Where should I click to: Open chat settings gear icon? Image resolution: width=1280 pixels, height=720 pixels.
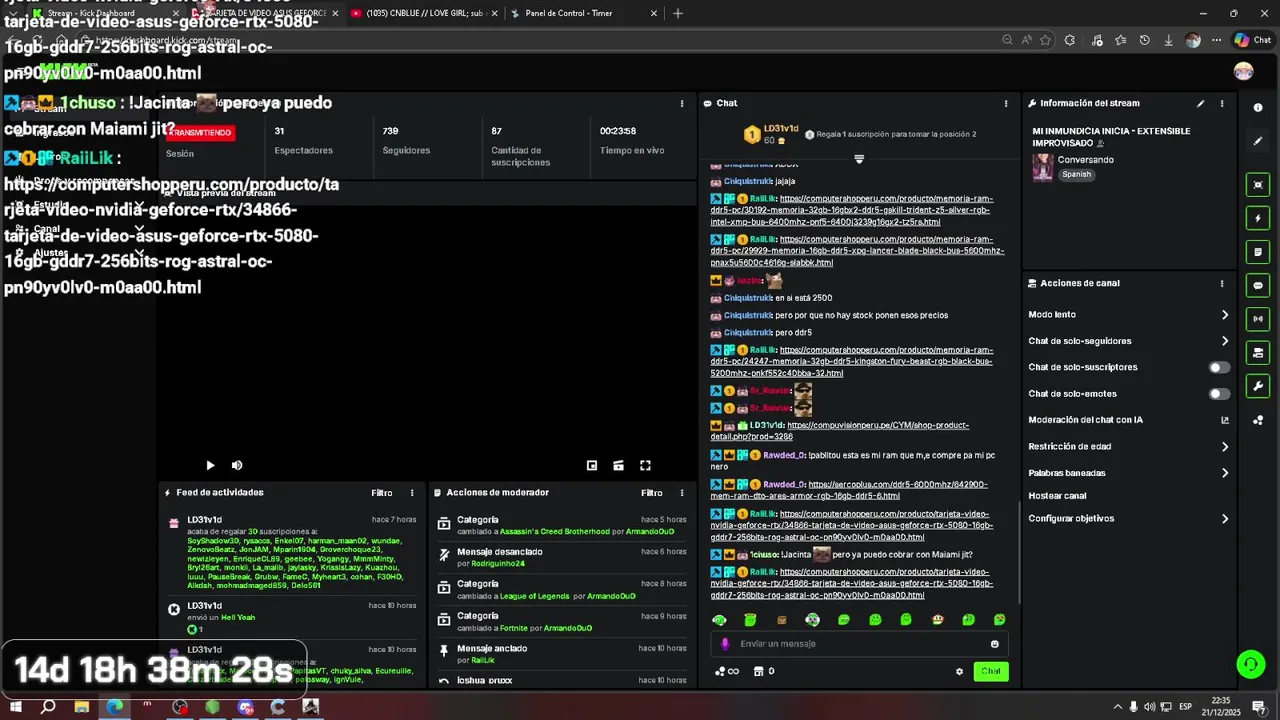[959, 671]
